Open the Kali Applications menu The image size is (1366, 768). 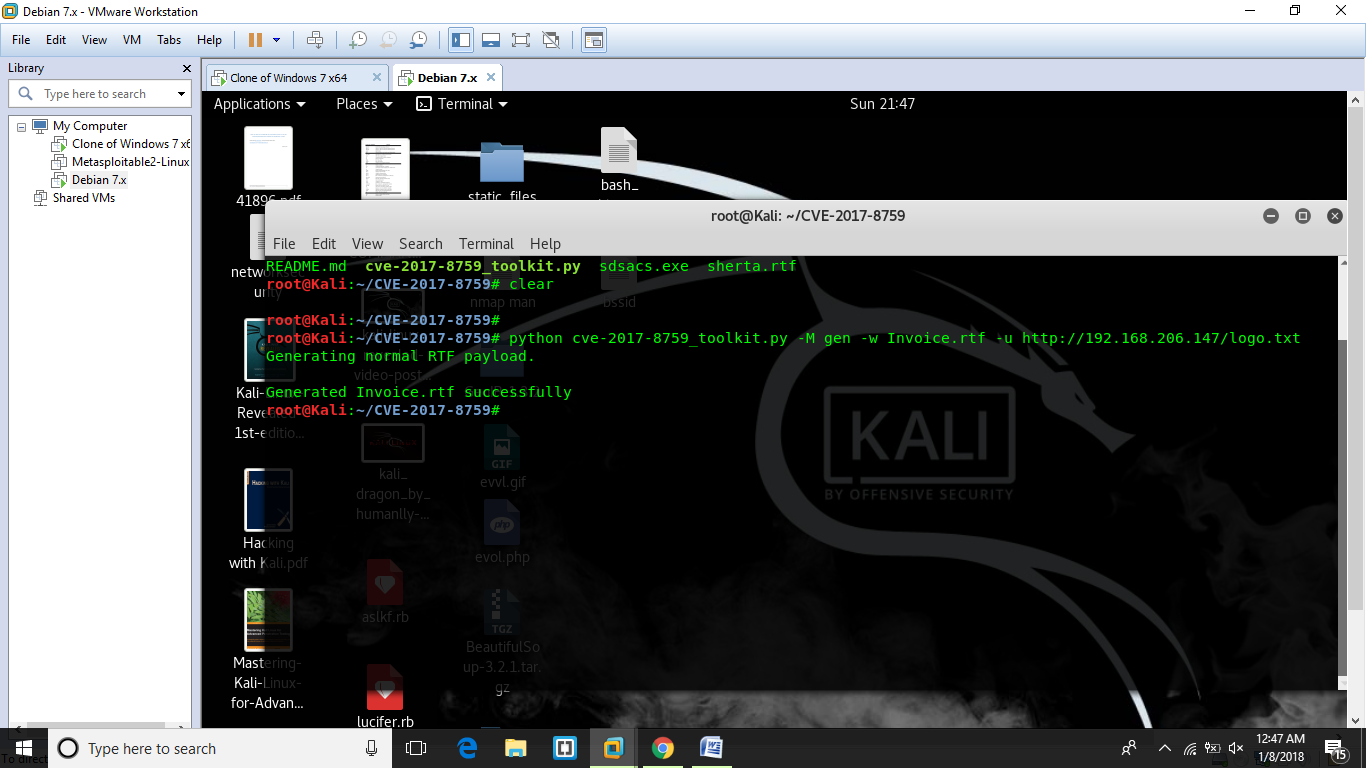click(259, 104)
